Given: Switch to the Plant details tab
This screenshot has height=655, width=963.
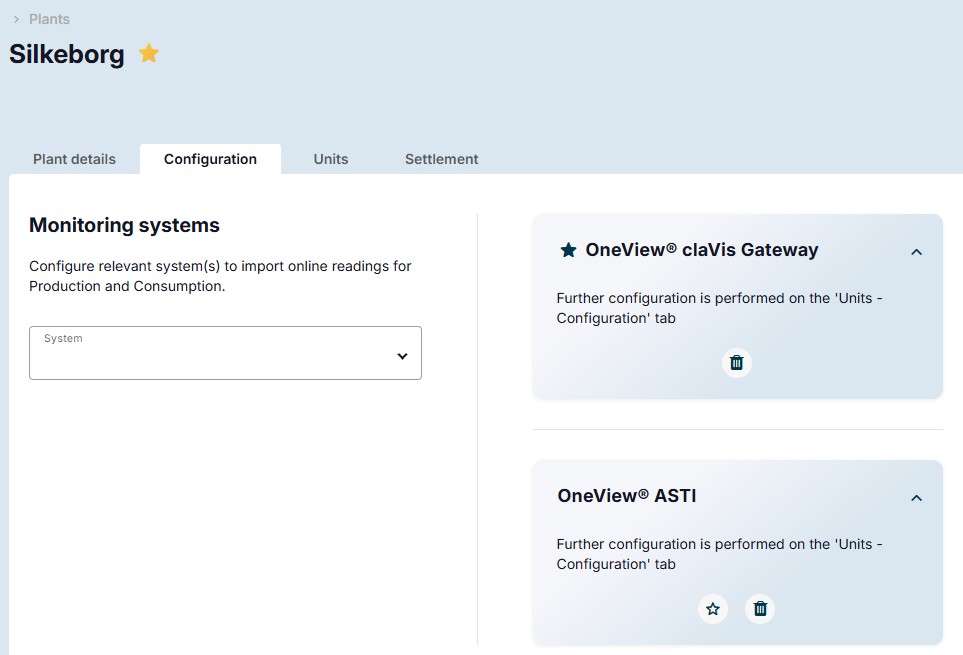Looking at the screenshot, I should tap(74, 159).
